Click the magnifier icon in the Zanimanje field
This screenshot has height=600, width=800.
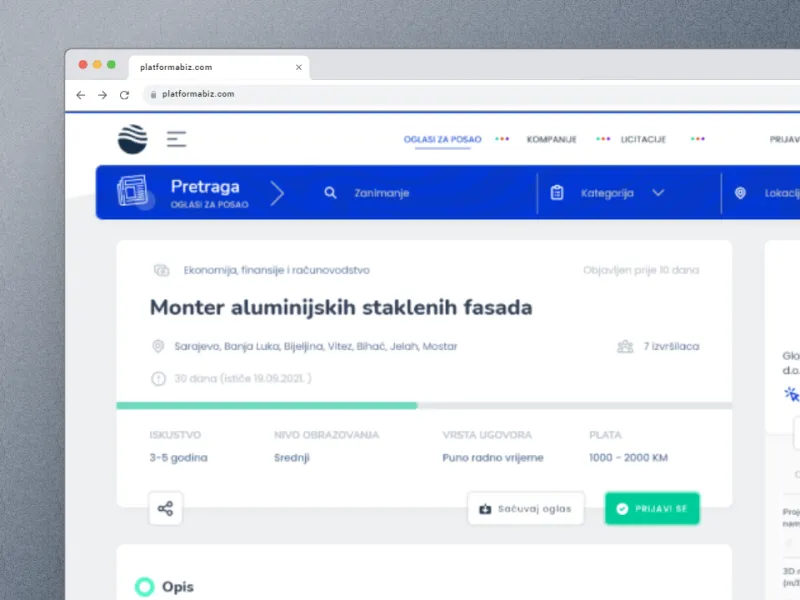click(330, 192)
